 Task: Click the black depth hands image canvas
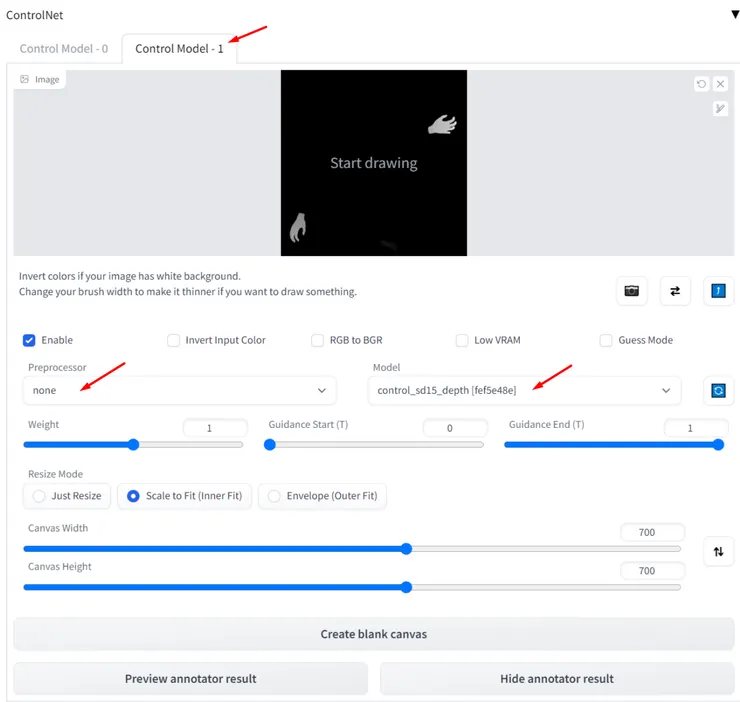[x=374, y=163]
